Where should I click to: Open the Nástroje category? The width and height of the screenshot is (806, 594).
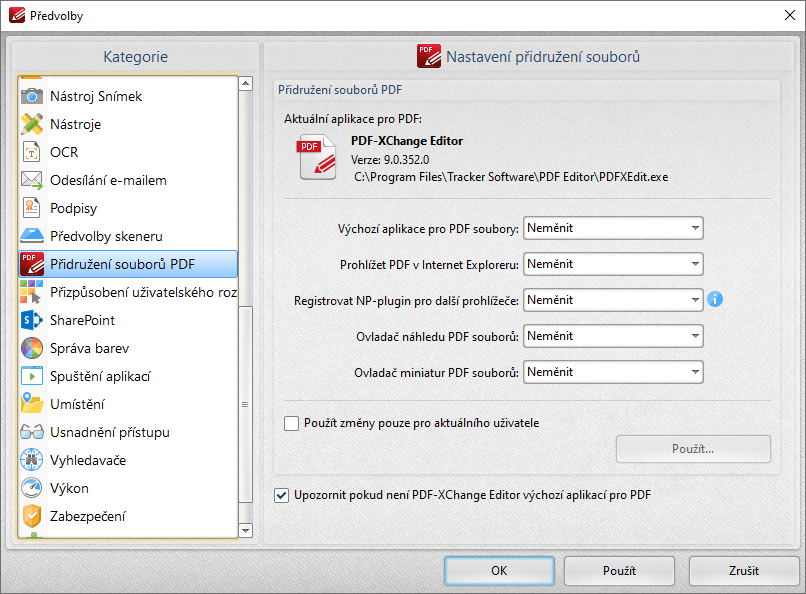(x=129, y=124)
